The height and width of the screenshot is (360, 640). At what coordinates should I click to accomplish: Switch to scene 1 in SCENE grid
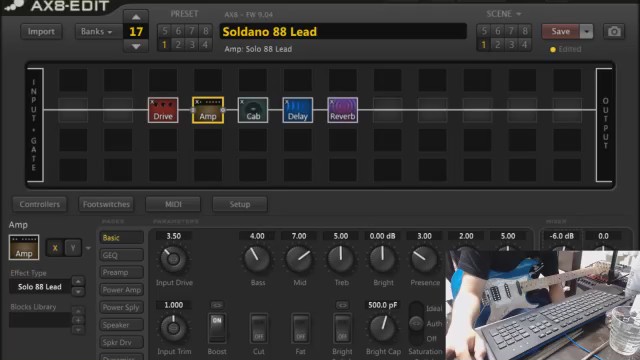(484, 44)
